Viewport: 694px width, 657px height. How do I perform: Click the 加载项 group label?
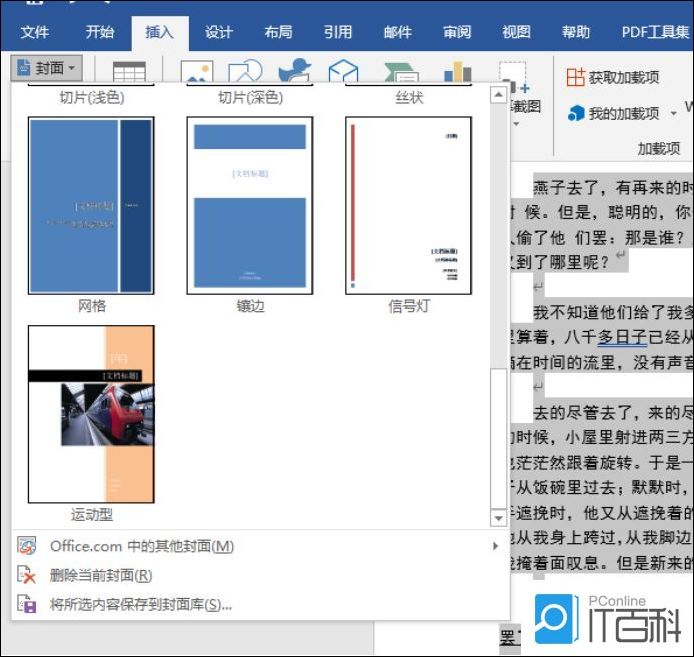click(x=659, y=148)
